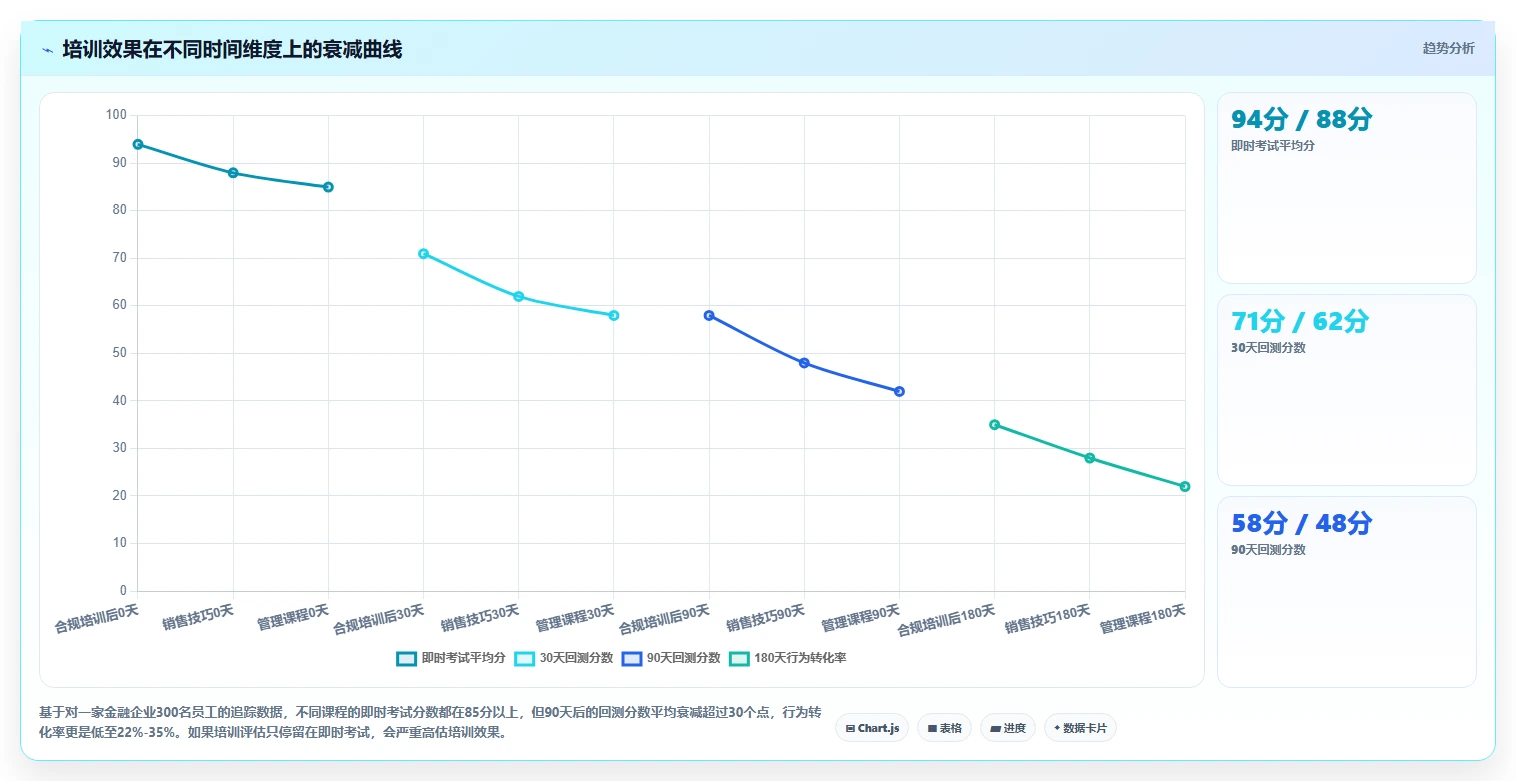Click the 62 data point at 销售技巧30天
Screen dimensions: 1516x781
pyautogui.click(x=519, y=296)
